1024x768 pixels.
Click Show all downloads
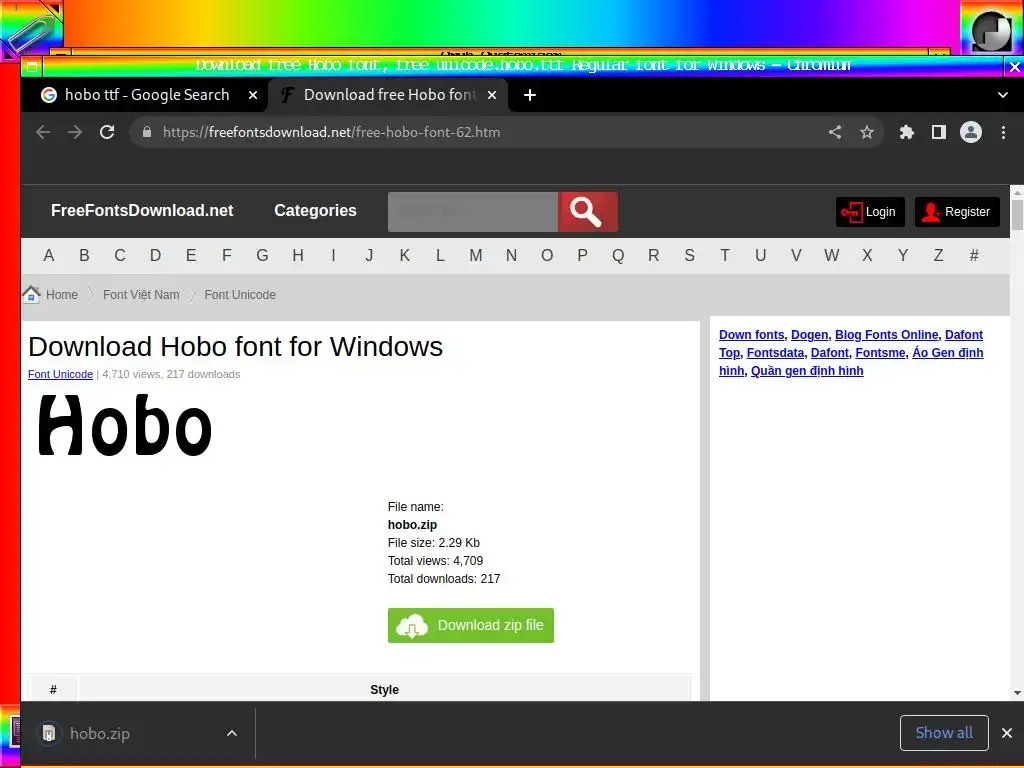[x=944, y=733]
